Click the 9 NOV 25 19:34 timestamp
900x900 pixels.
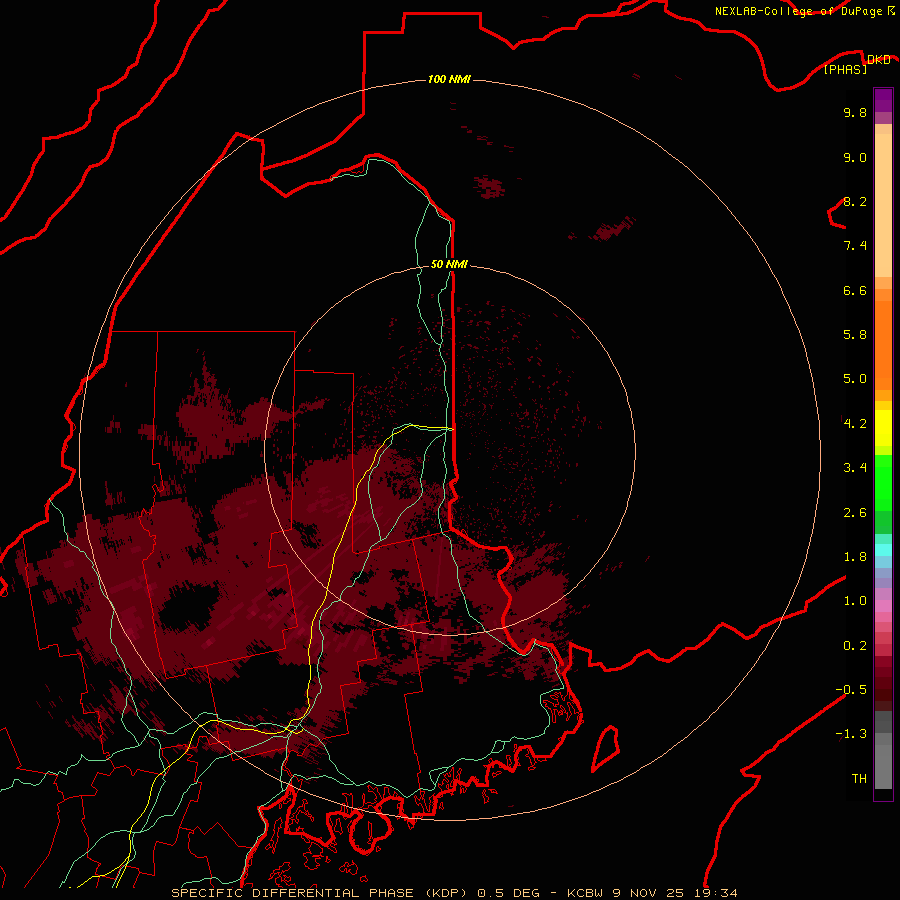click(x=674, y=893)
